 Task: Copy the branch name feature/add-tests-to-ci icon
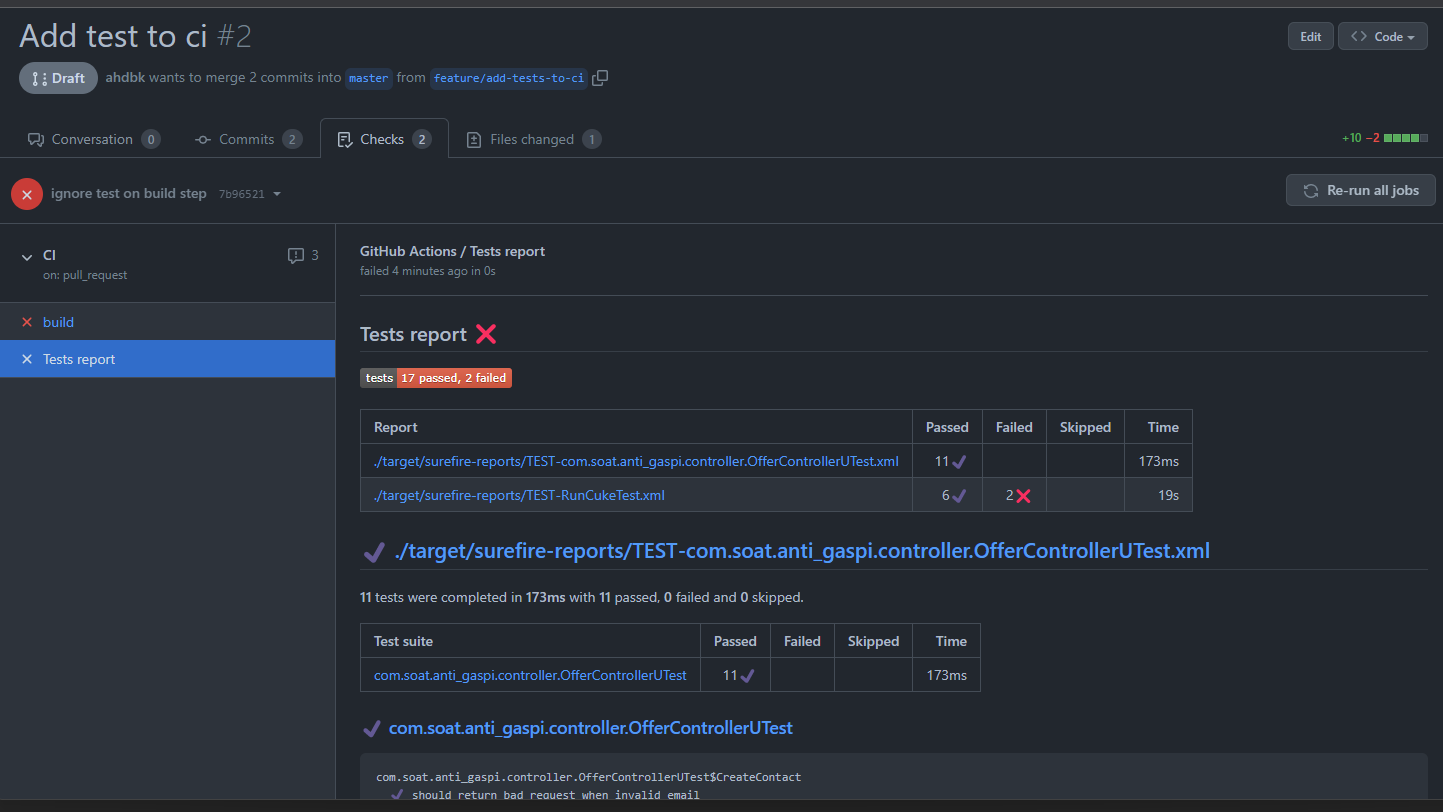pyautogui.click(x=600, y=78)
